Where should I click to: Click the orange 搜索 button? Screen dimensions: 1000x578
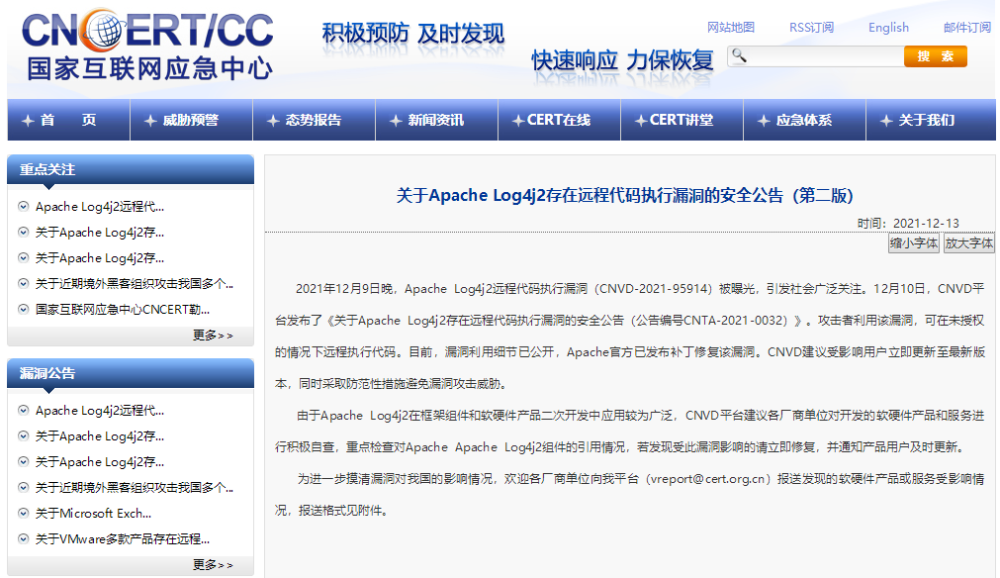(935, 56)
